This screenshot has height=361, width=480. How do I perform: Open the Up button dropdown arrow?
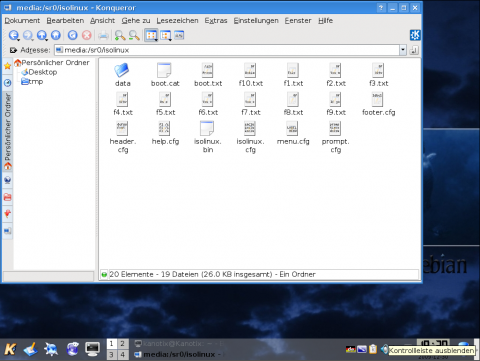[x=46, y=40]
